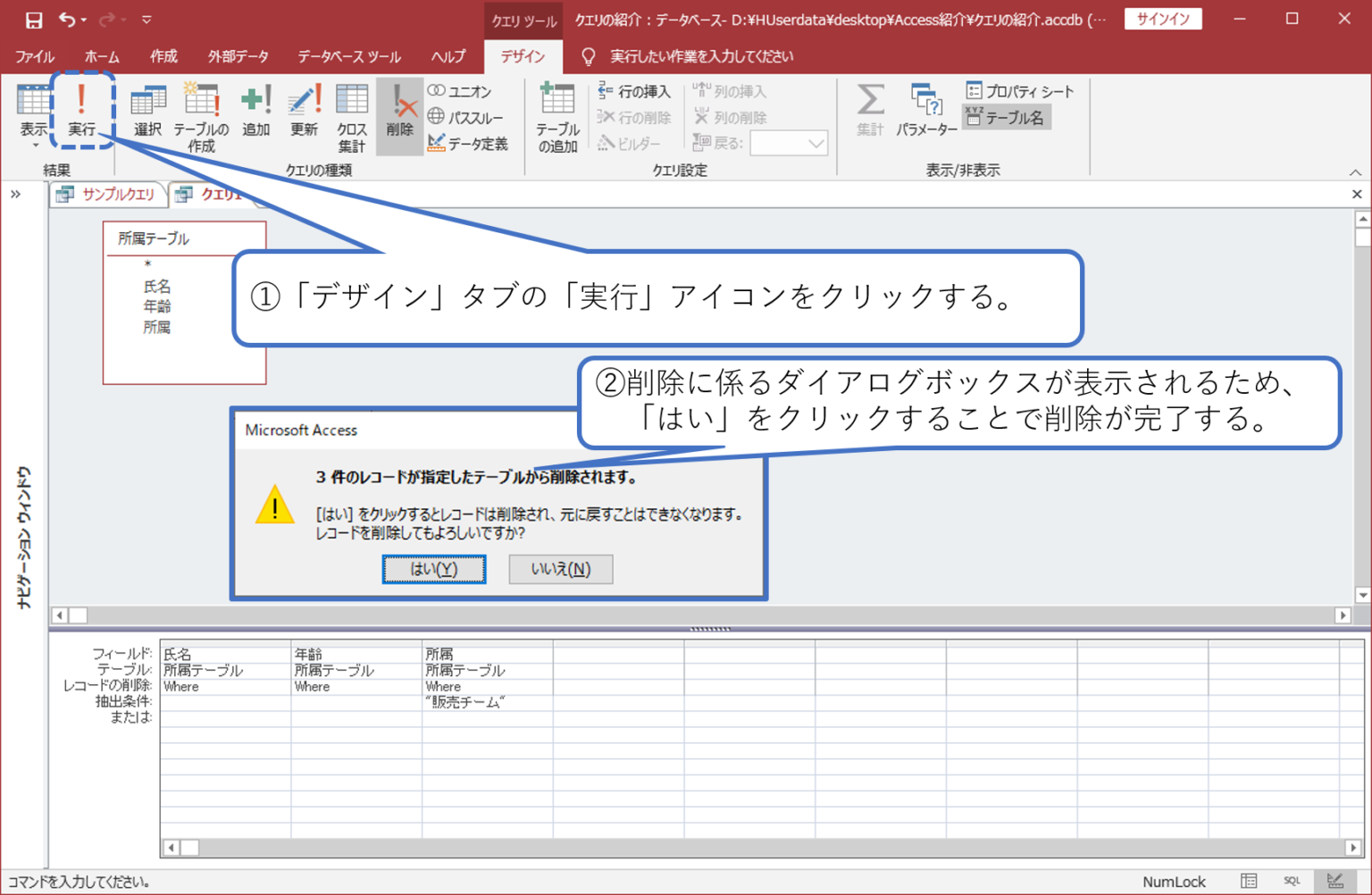
Task: Click the データ定義 data definition option
Action: [x=467, y=143]
